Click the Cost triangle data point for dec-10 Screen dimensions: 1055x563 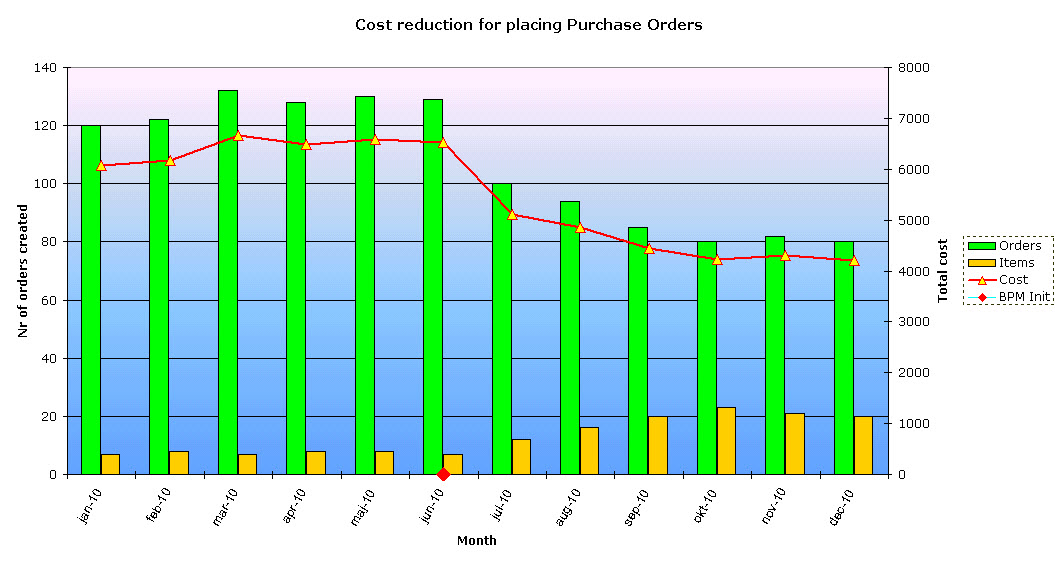(x=854, y=260)
